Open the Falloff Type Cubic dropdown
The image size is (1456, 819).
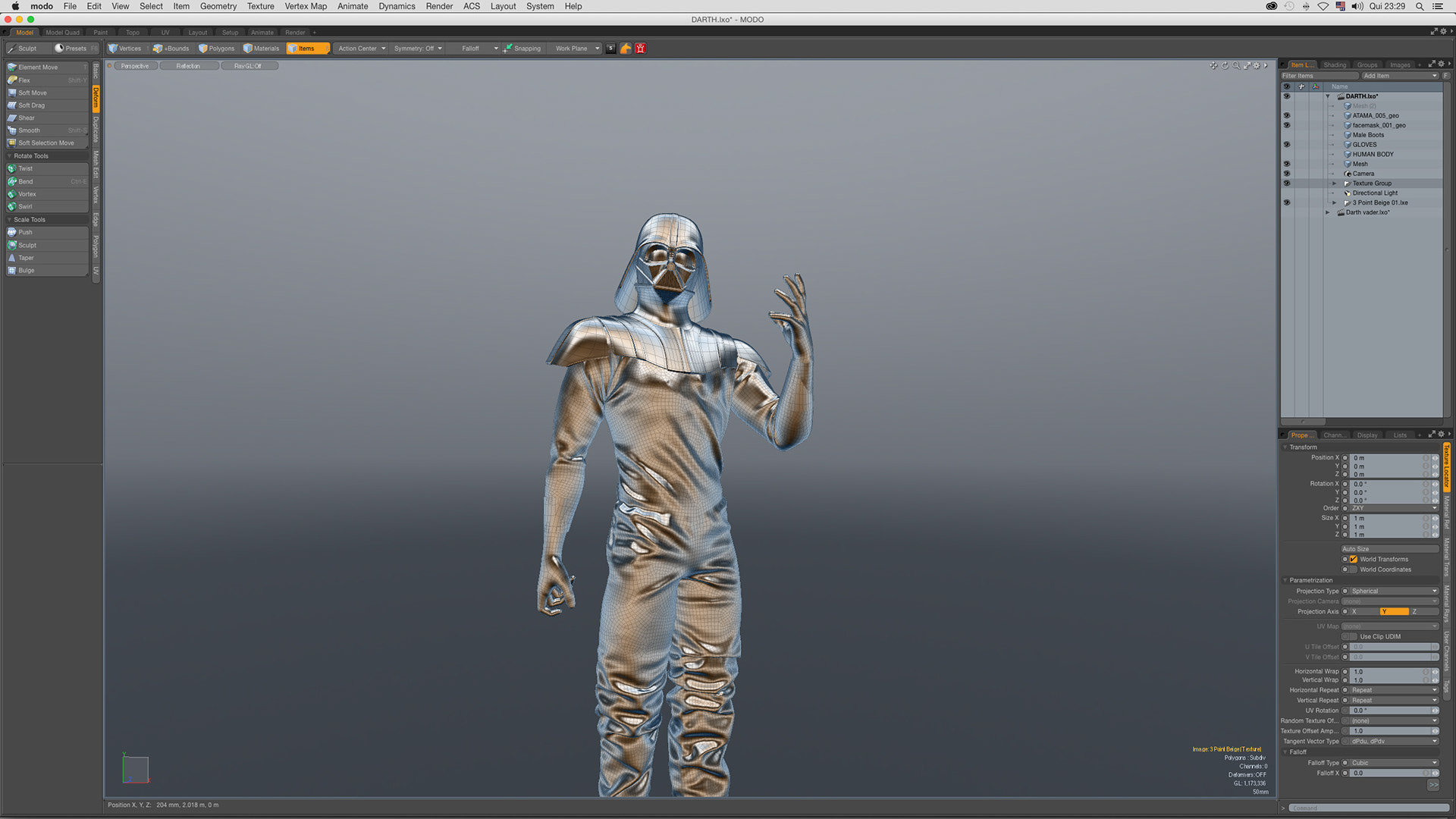point(1394,764)
